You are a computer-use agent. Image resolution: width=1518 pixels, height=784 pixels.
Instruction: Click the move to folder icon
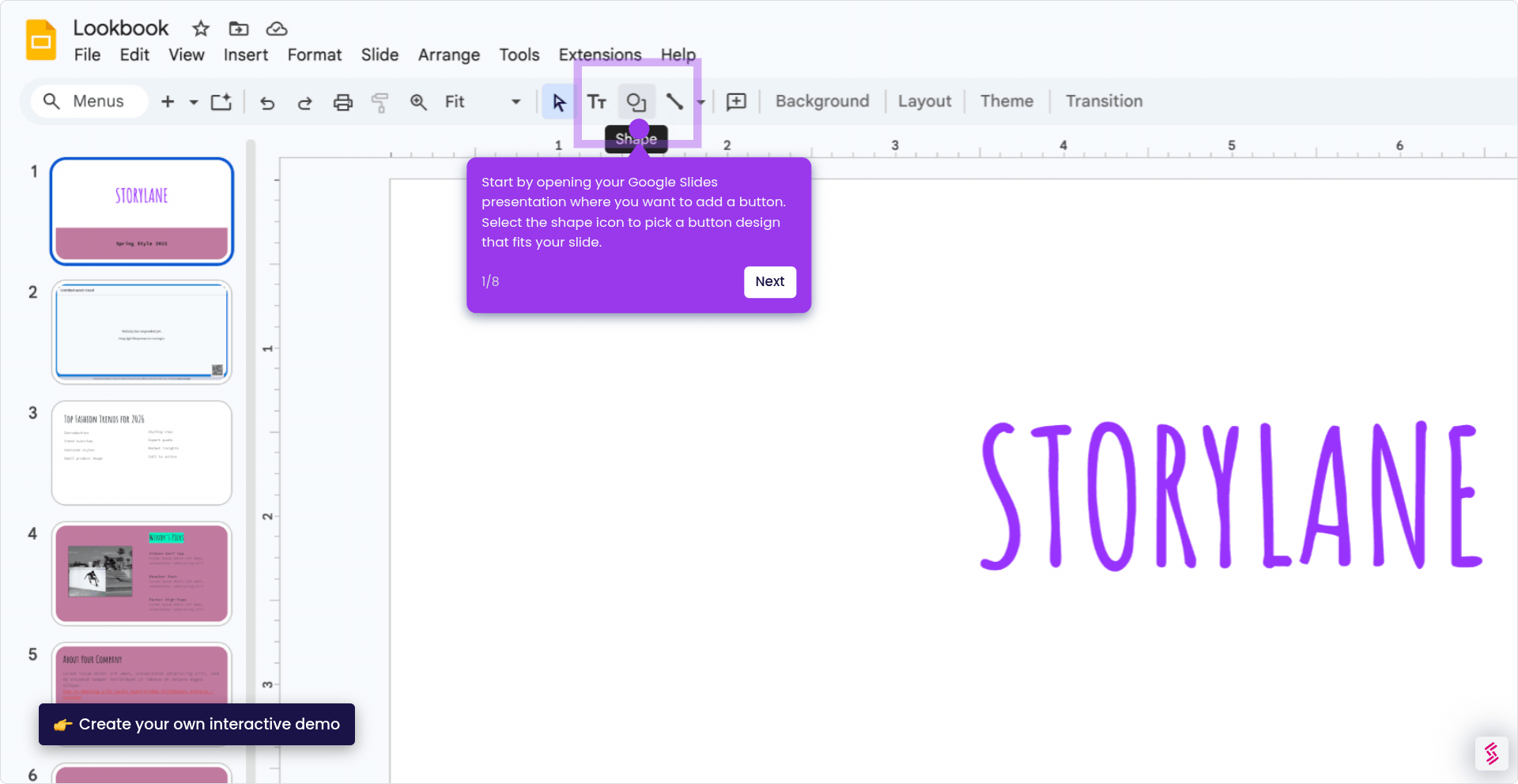[239, 29]
